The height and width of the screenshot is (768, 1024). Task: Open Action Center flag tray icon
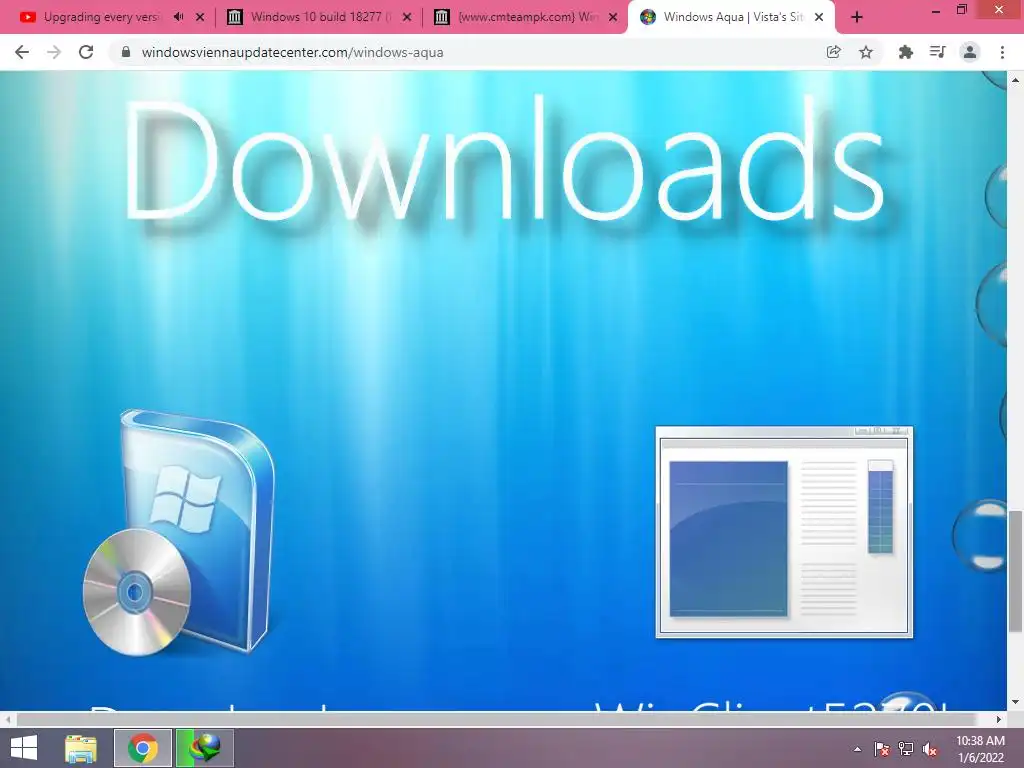tap(882, 749)
